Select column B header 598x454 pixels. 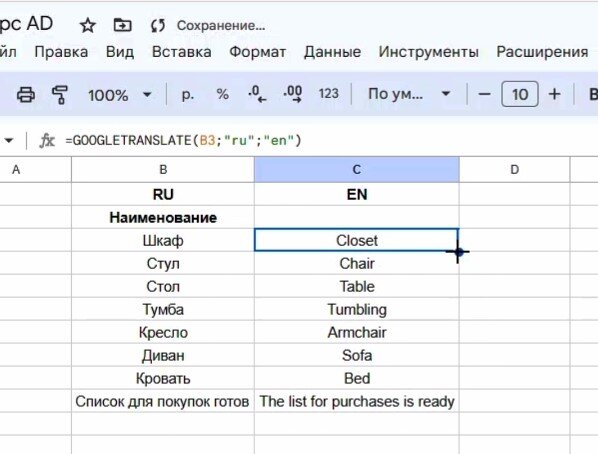point(163,169)
